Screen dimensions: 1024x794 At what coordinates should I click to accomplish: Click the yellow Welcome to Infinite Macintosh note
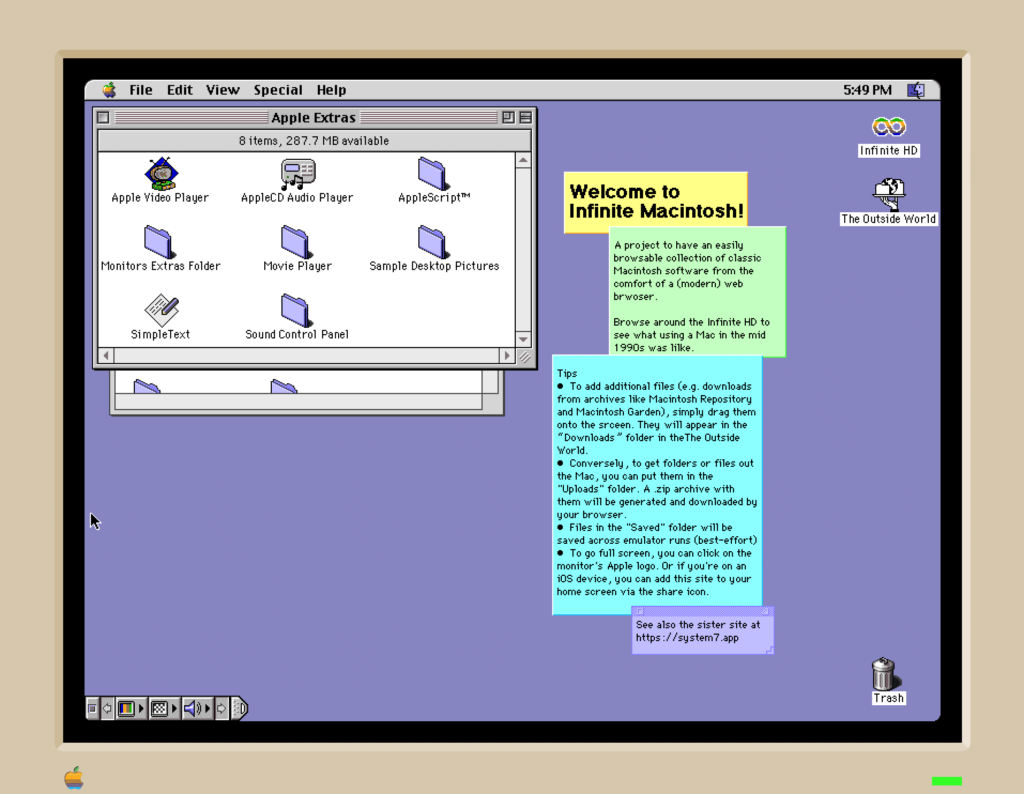coord(655,201)
